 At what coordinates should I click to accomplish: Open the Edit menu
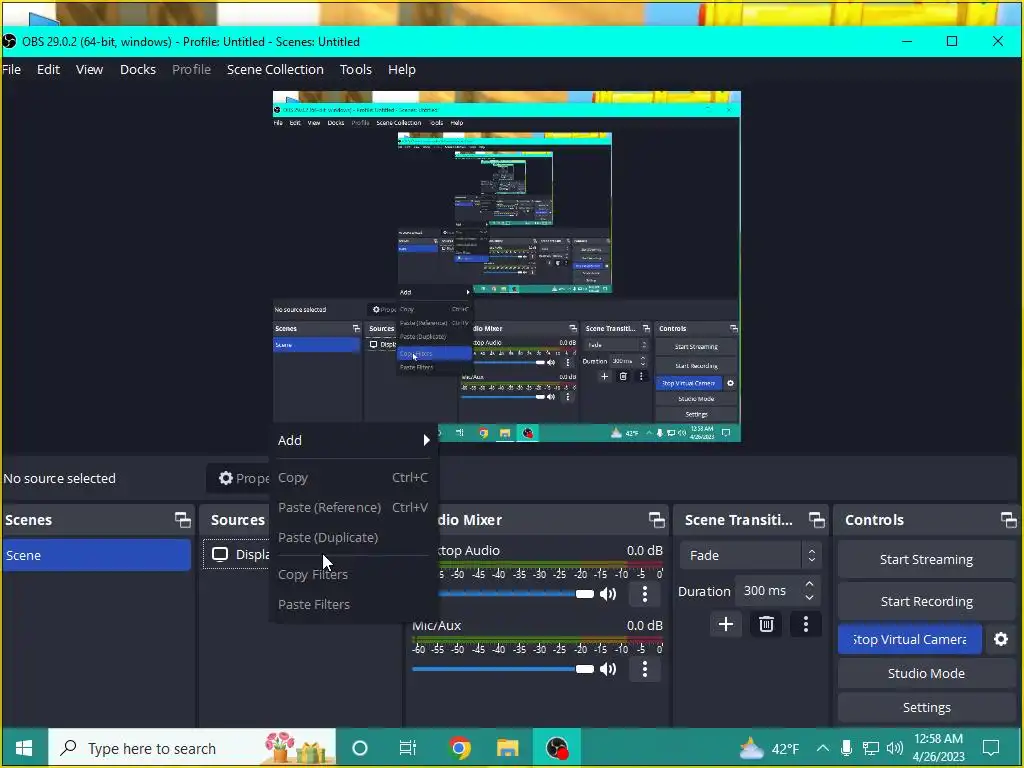(48, 69)
